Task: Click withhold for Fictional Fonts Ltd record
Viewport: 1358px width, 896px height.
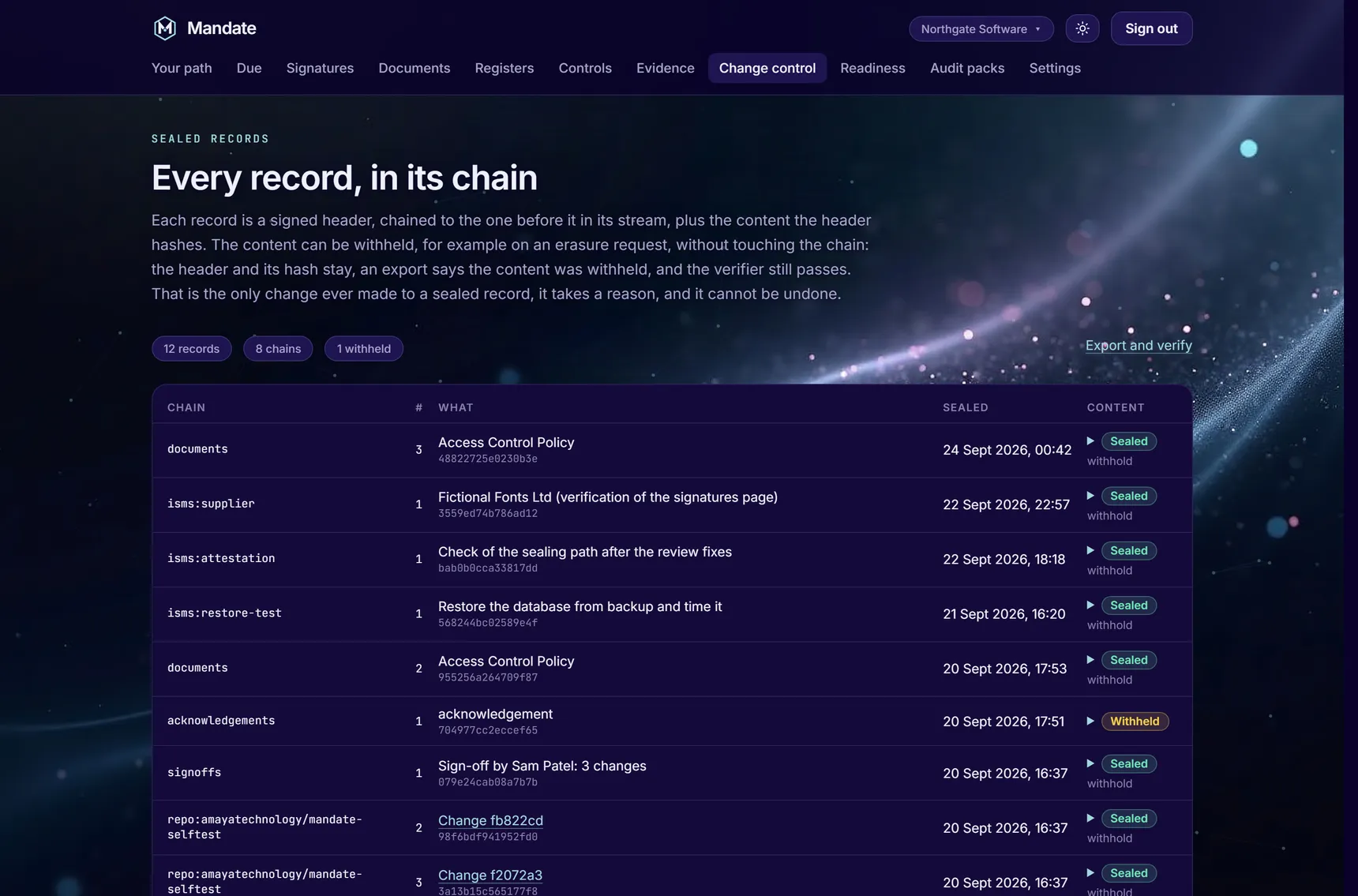Action: (1109, 515)
